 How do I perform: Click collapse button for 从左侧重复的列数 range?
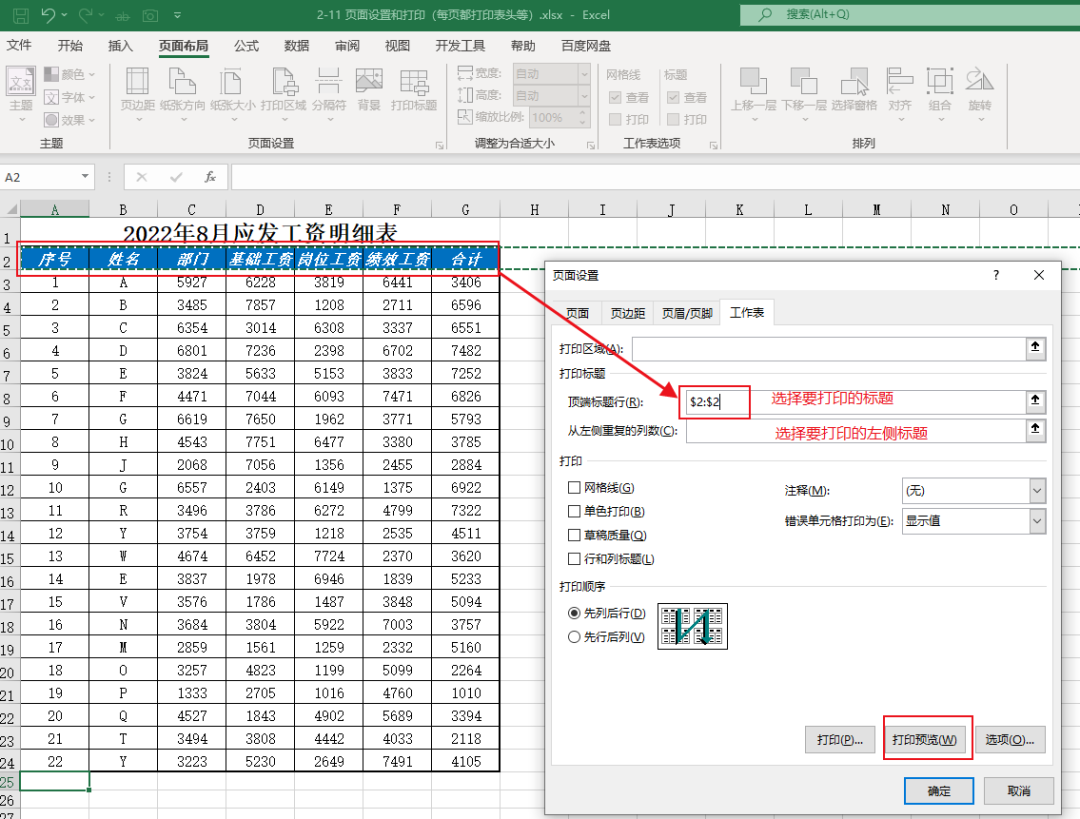1035,429
